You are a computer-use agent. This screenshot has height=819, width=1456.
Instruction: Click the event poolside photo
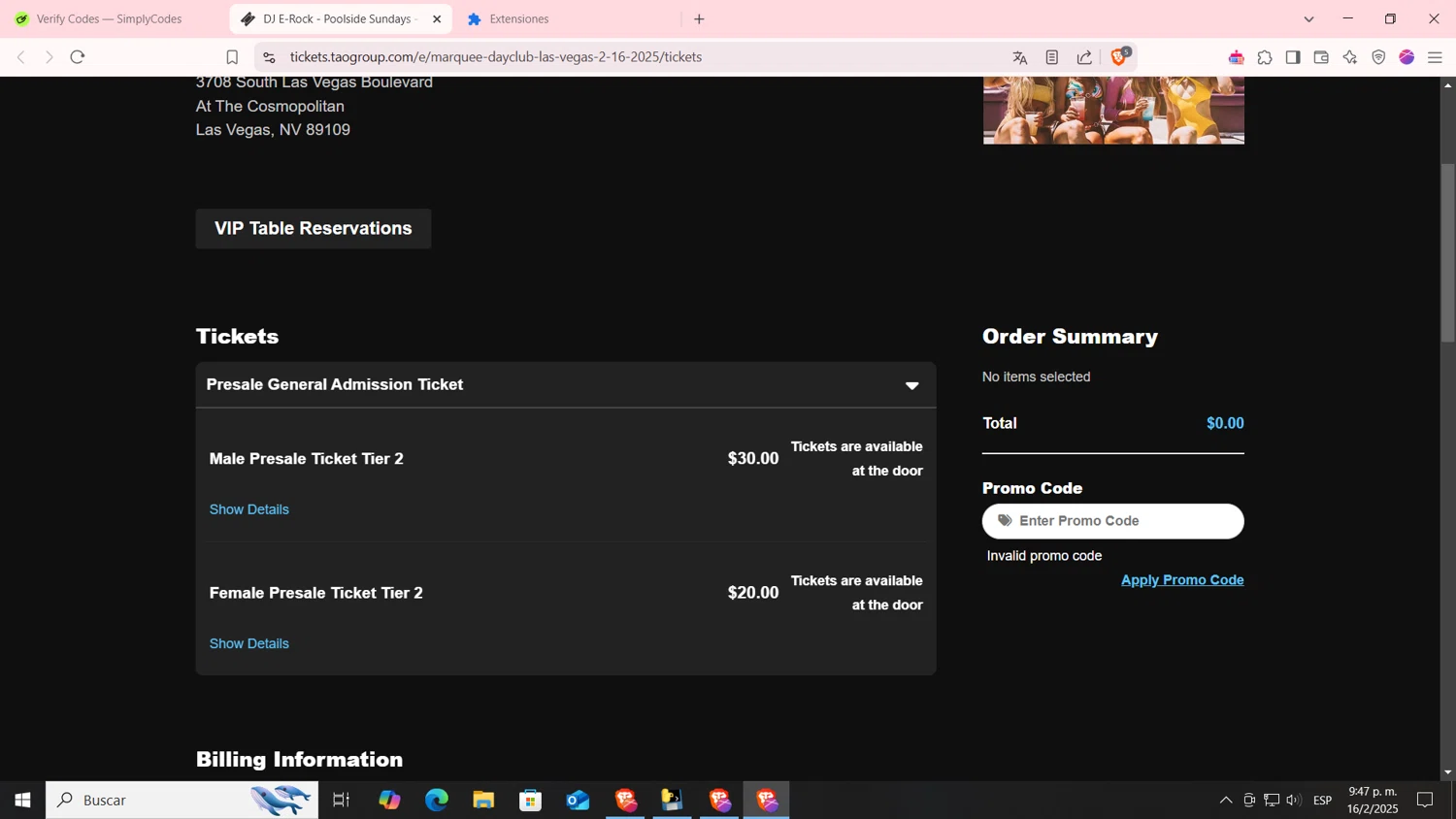click(1113, 111)
